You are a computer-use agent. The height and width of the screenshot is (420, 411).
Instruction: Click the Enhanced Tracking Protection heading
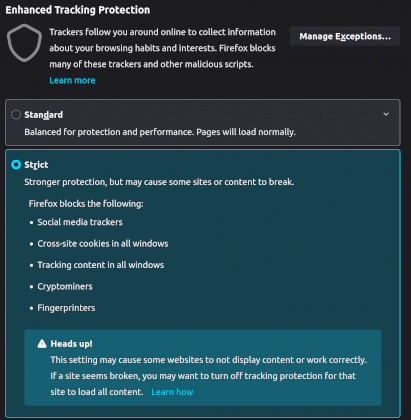click(78, 10)
